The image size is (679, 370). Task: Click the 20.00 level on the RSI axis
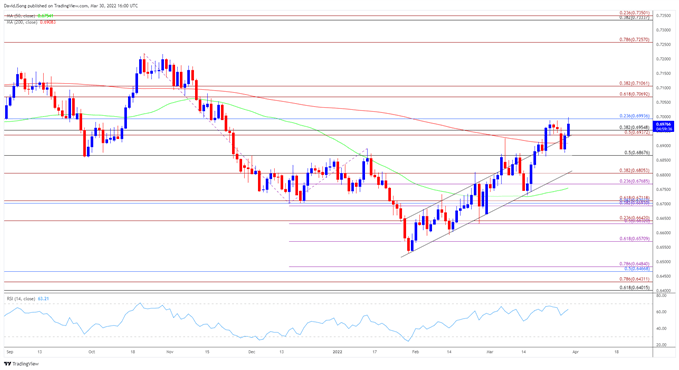pyautogui.click(x=661, y=345)
